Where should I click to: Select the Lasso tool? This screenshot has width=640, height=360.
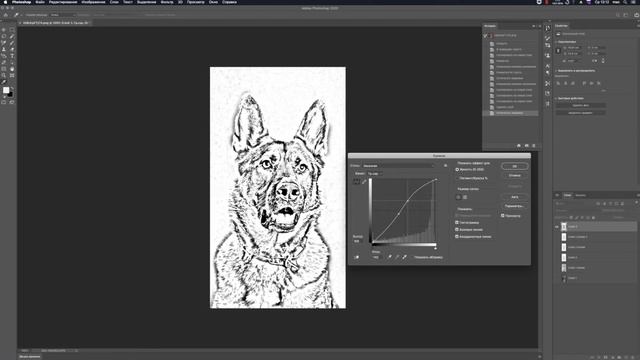pos(4,36)
